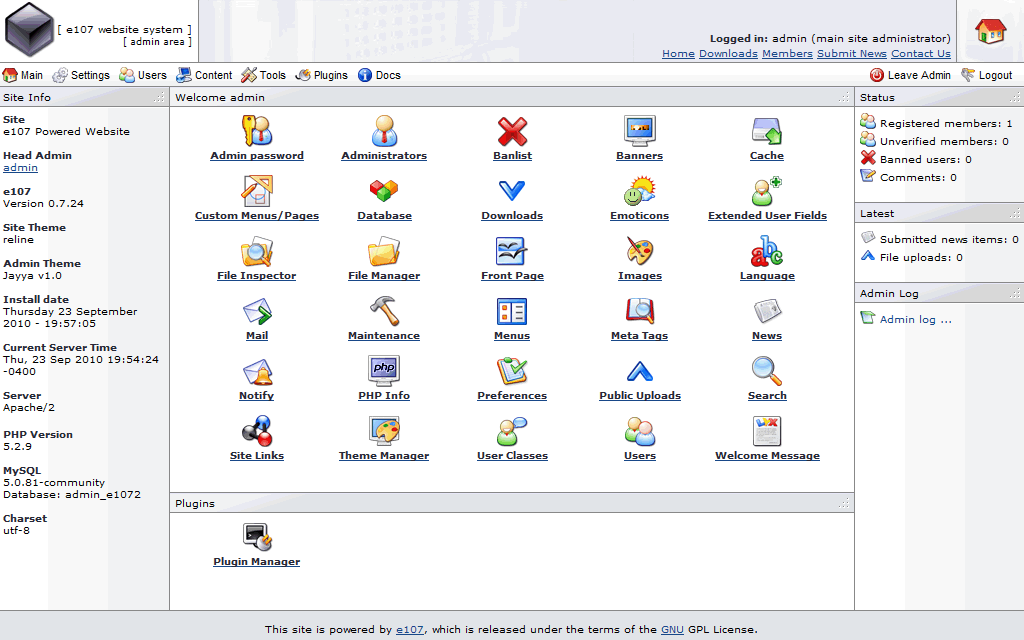Open the Language abc icon
The width and height of the screenshot is (1024, 640).
click(x=767, y=251)
